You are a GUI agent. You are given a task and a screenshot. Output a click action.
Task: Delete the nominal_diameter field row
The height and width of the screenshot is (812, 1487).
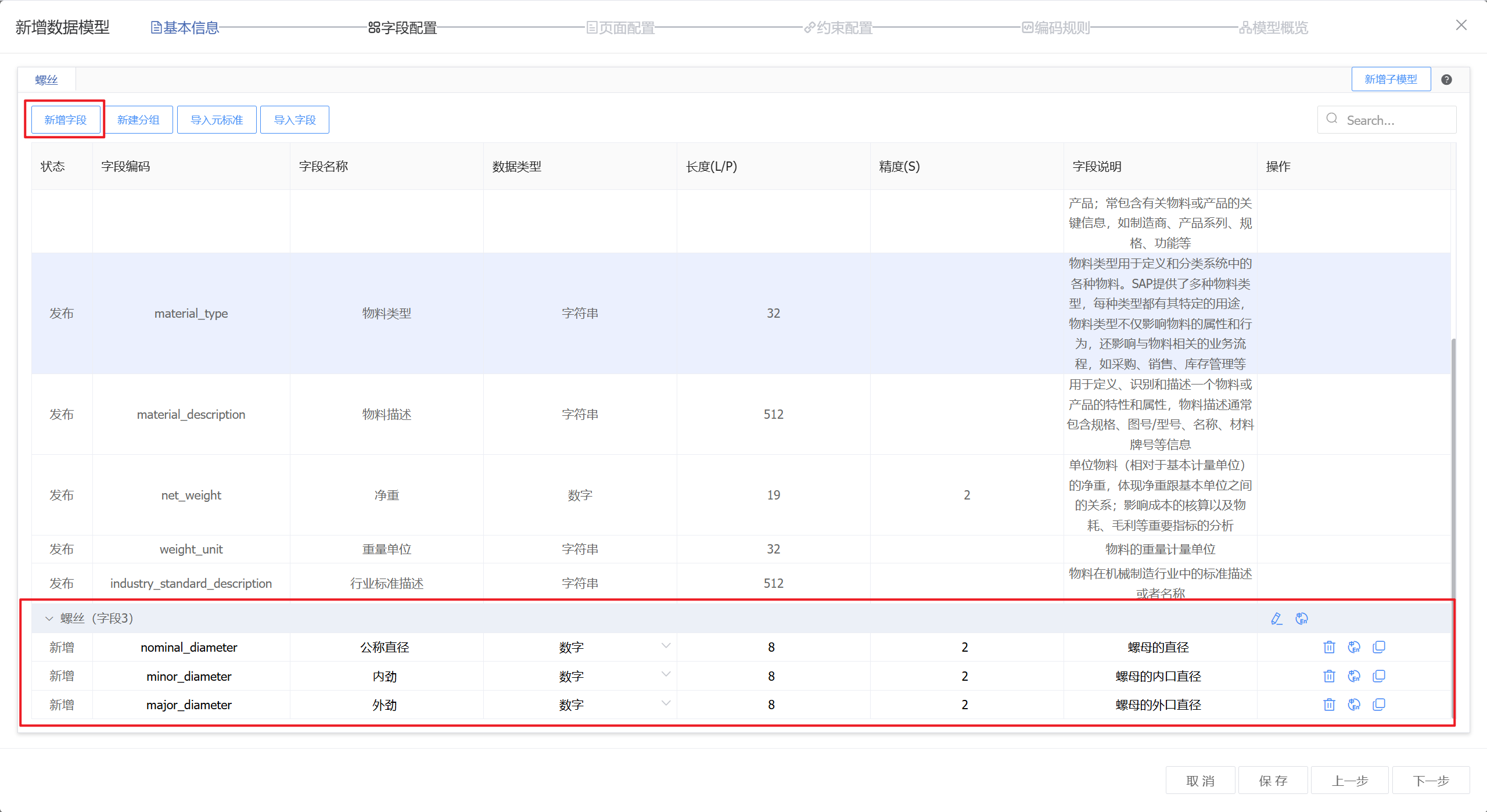point(1329,647)
